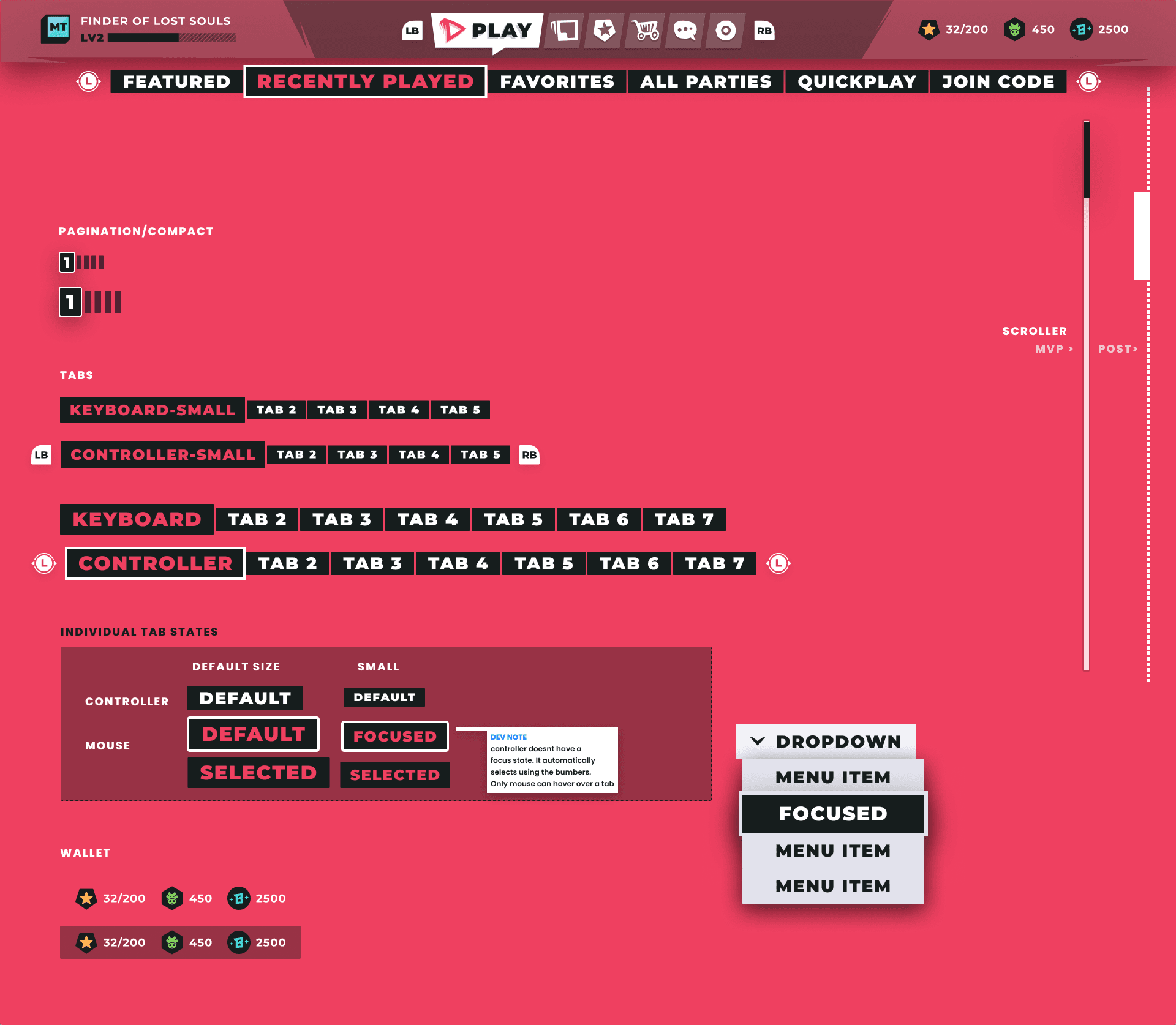Choose the last MENU ITEM in dropdown
Image resolution: width=1176 pixels, height=1025 pixels.
pyautogui.click(x=833, y=886)
